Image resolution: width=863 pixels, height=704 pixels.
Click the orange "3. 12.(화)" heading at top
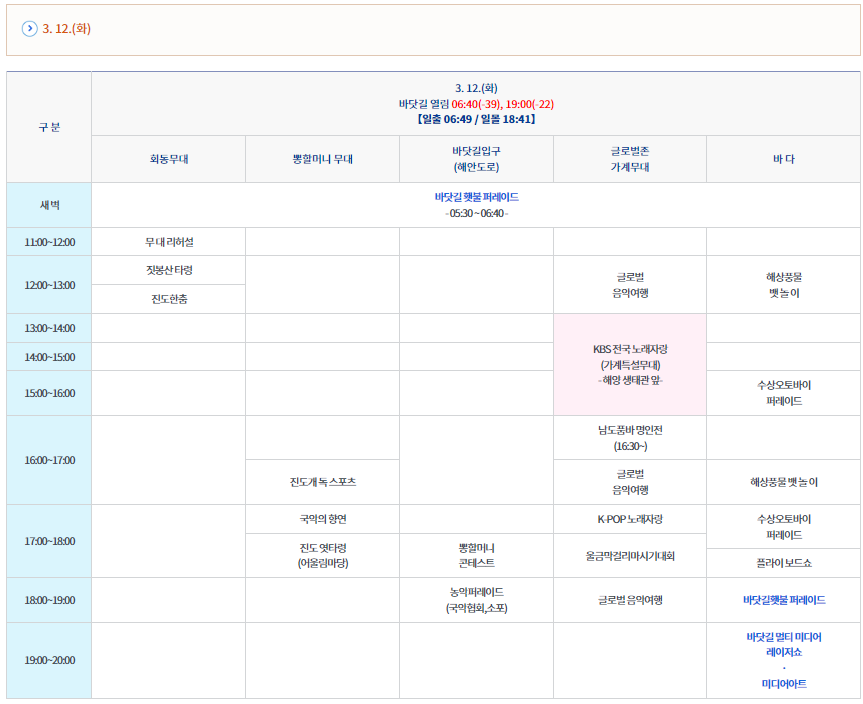click(x=67, y=29)
